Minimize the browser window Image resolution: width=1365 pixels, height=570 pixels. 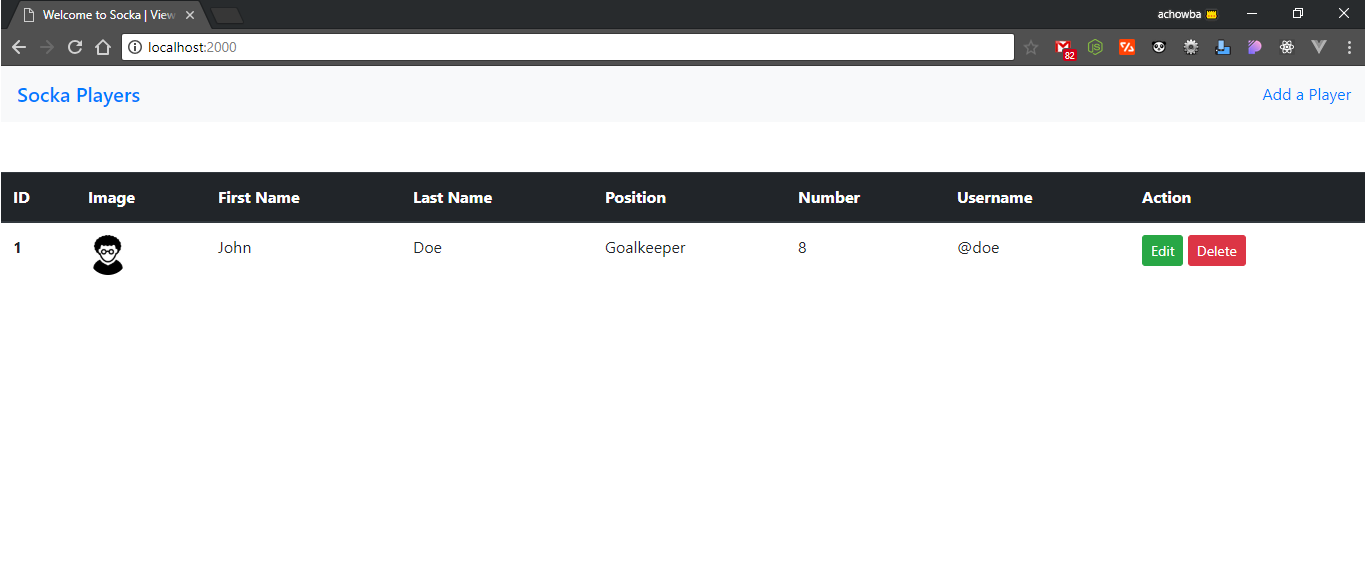[x=1251, y=14]
